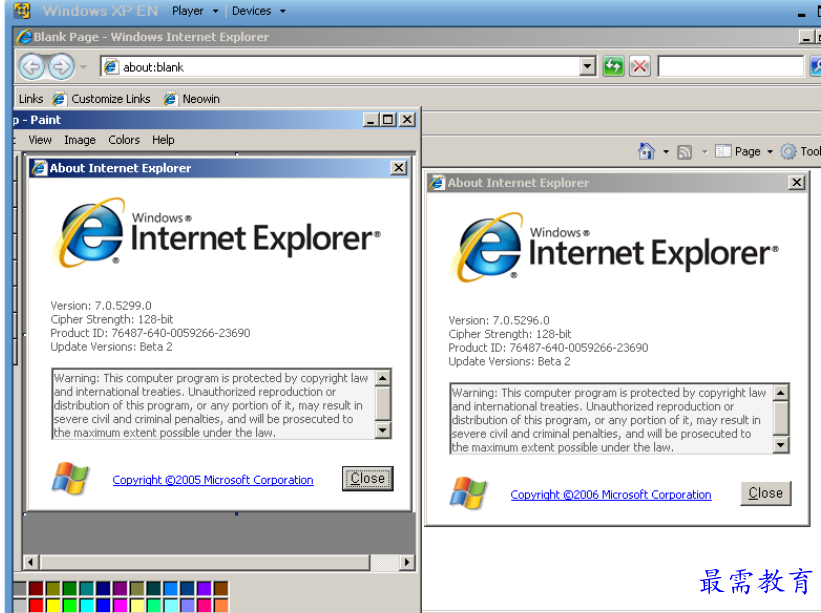Open the Neowin favorite link
The image size is (821, 613).
(x=192, y=99)
